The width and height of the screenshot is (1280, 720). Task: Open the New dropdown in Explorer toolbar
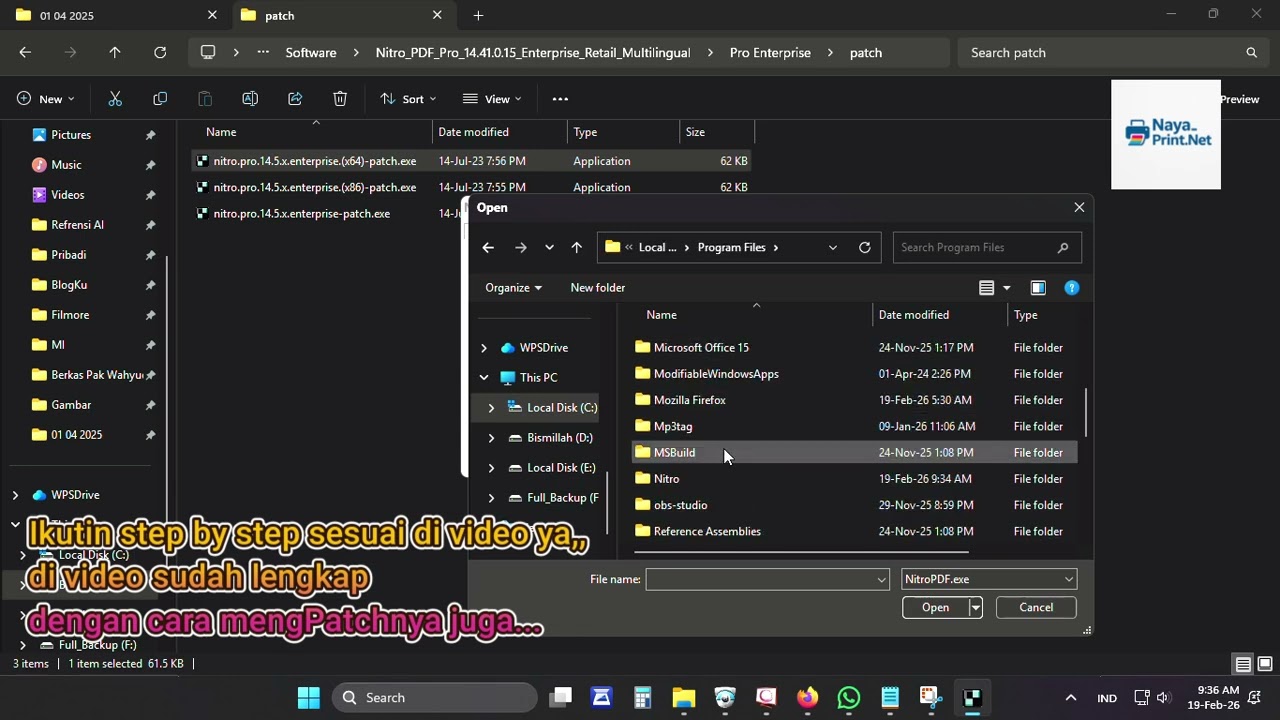click(46, 99)
